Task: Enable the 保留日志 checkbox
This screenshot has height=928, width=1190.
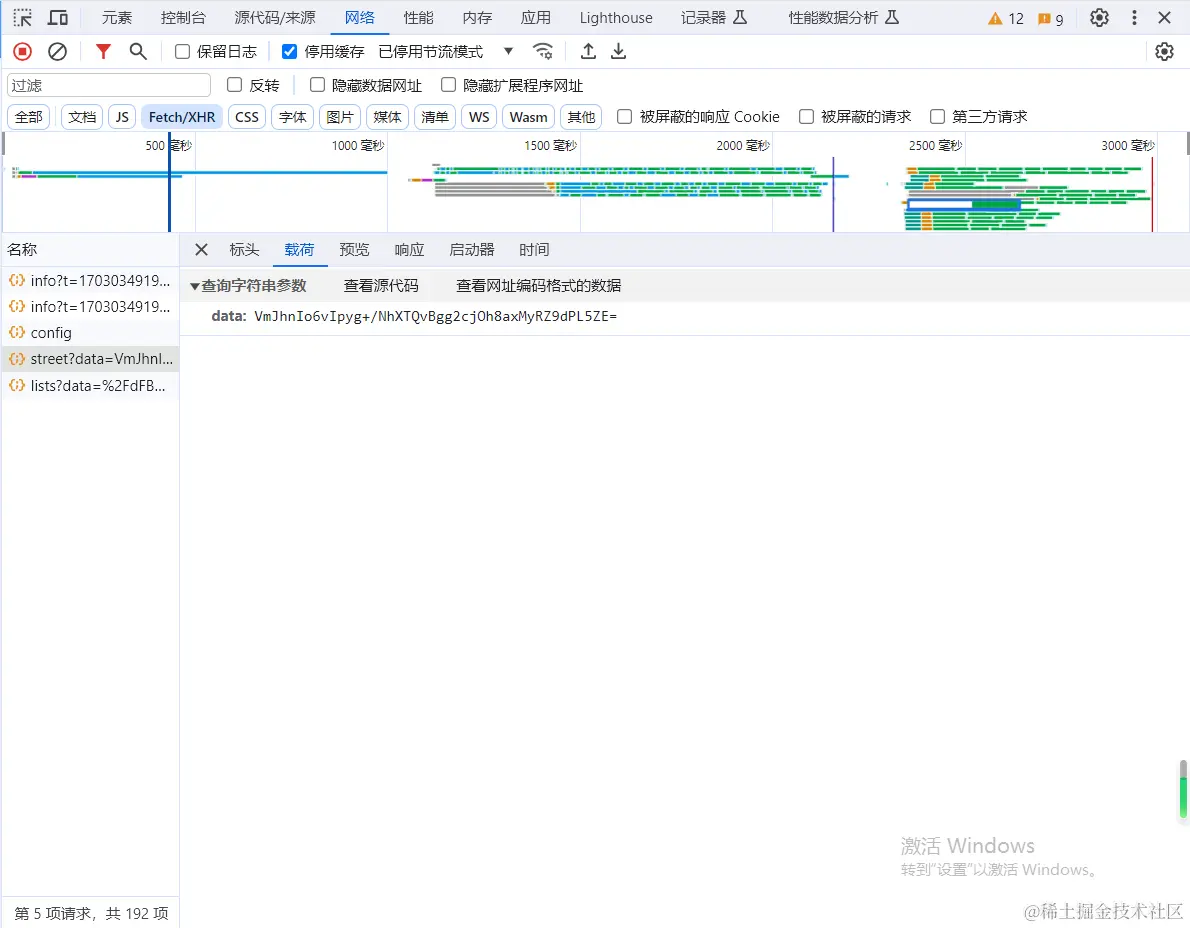Action: pos(182,52)
